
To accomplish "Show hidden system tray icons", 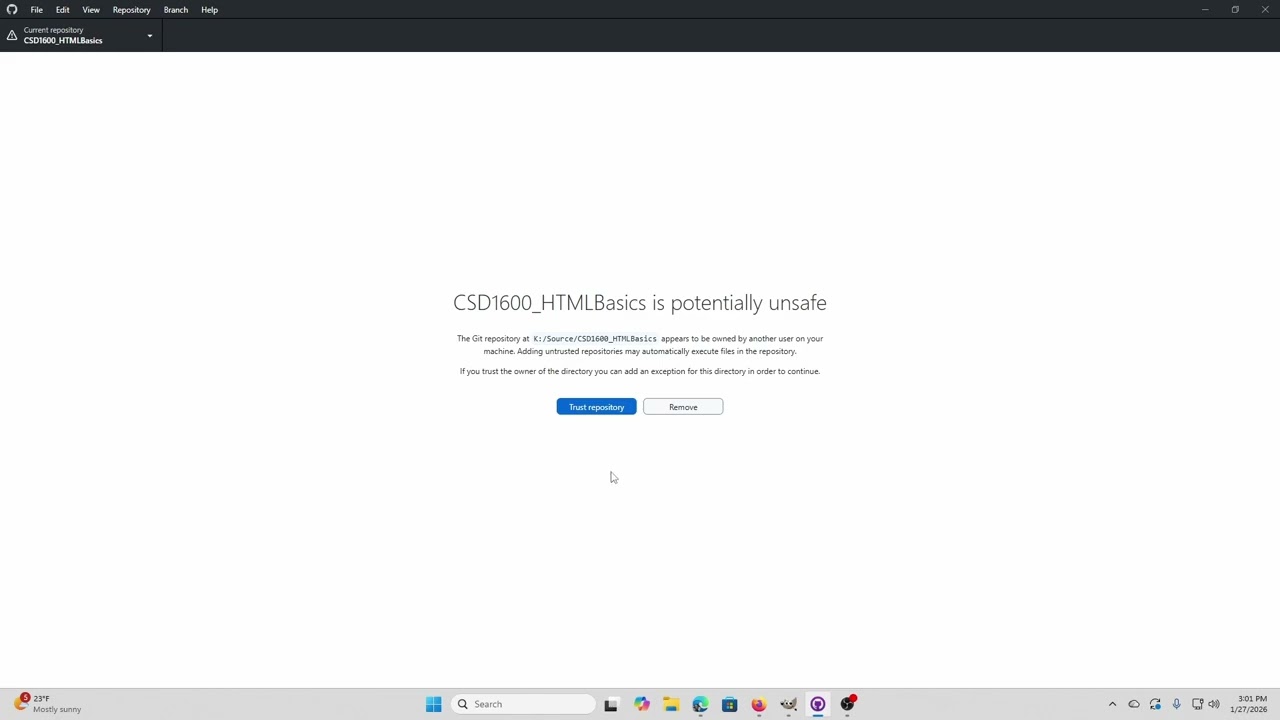I will click(1112, 704).
